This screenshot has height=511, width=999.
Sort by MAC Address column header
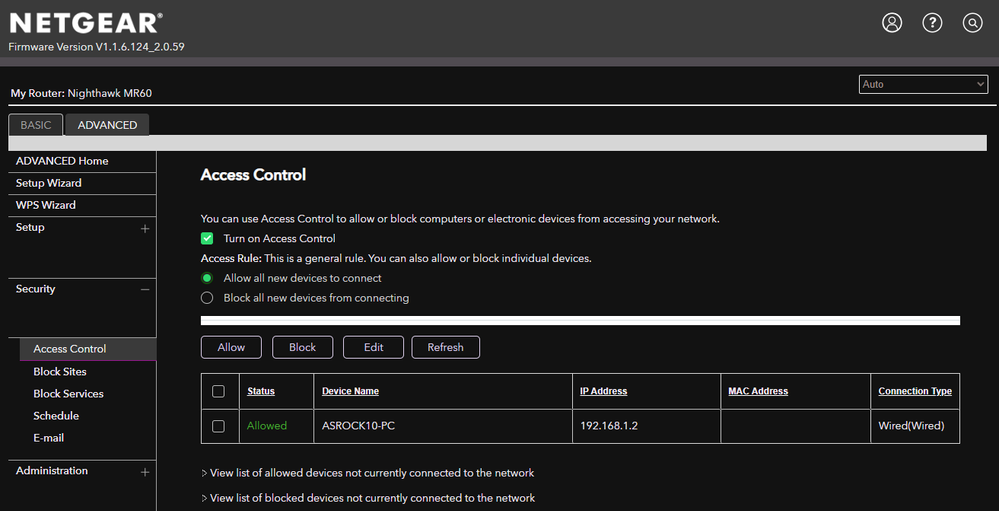[x=758, y=391]
